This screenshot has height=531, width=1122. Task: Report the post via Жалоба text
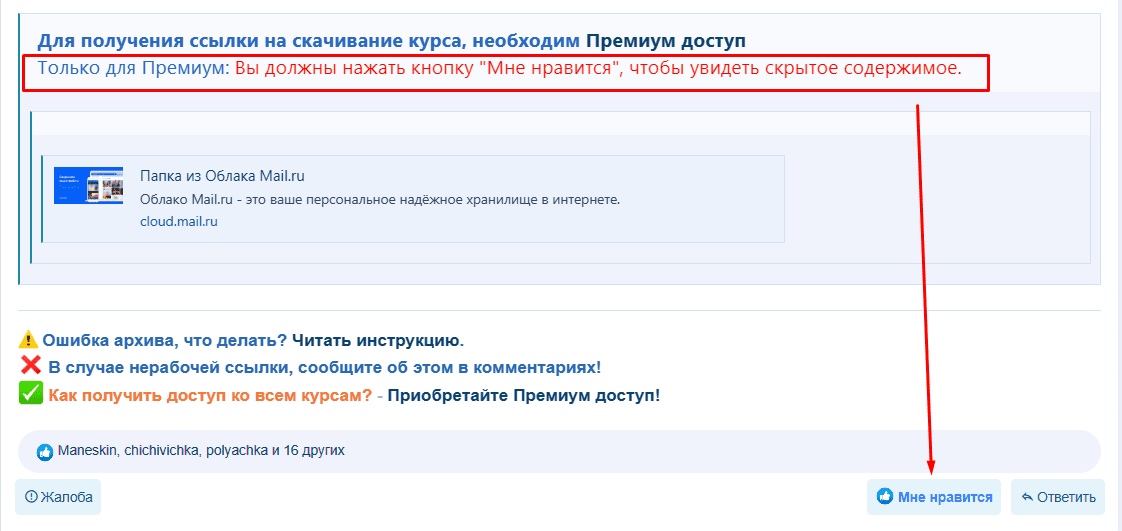(67, 497)
